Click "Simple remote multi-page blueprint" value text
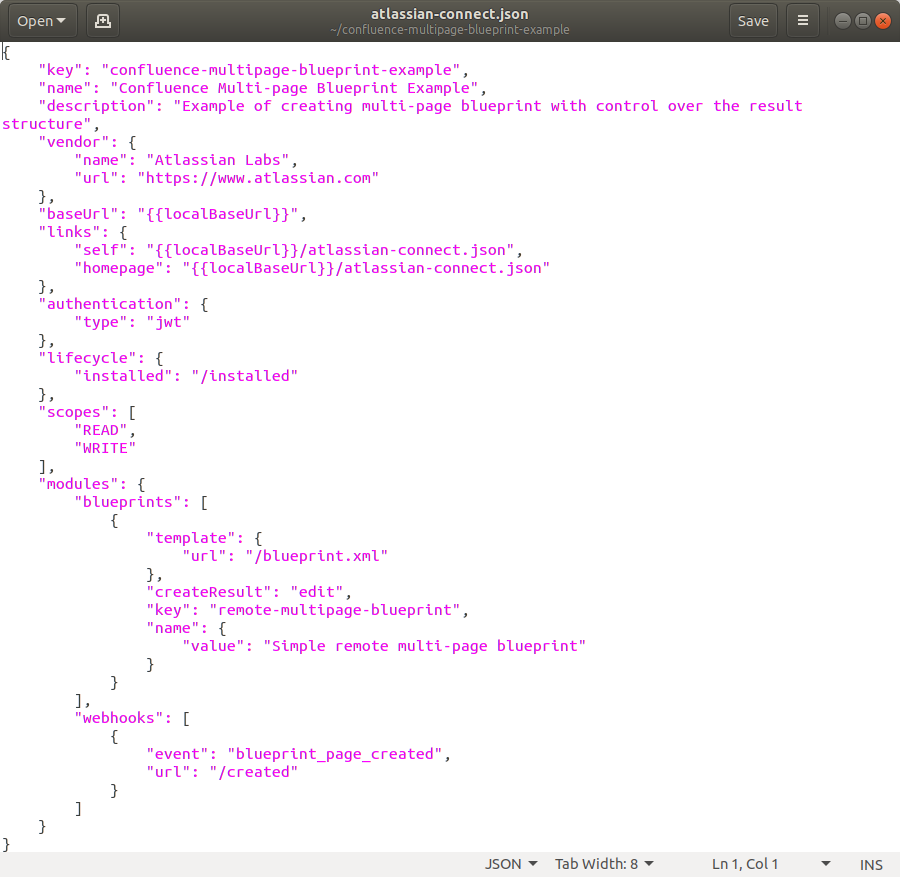900x877 pixels. click(425, 646)
